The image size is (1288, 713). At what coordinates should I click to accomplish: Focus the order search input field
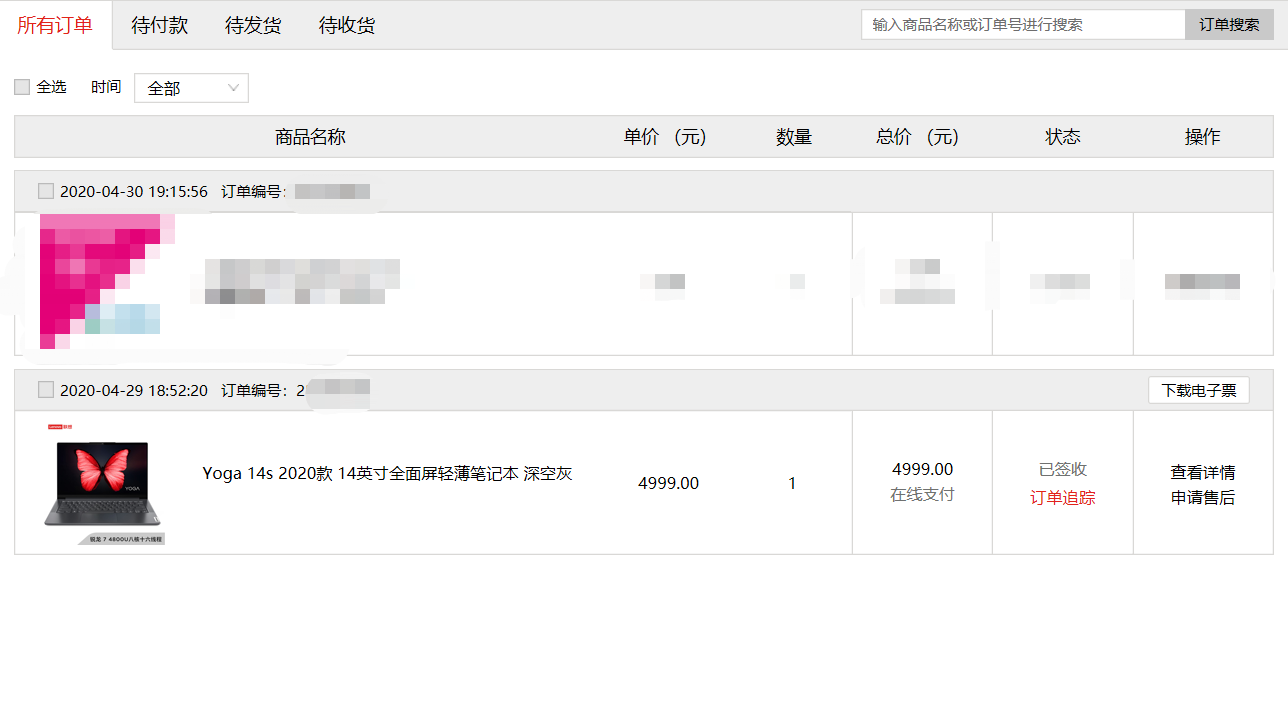[1023, 25]
